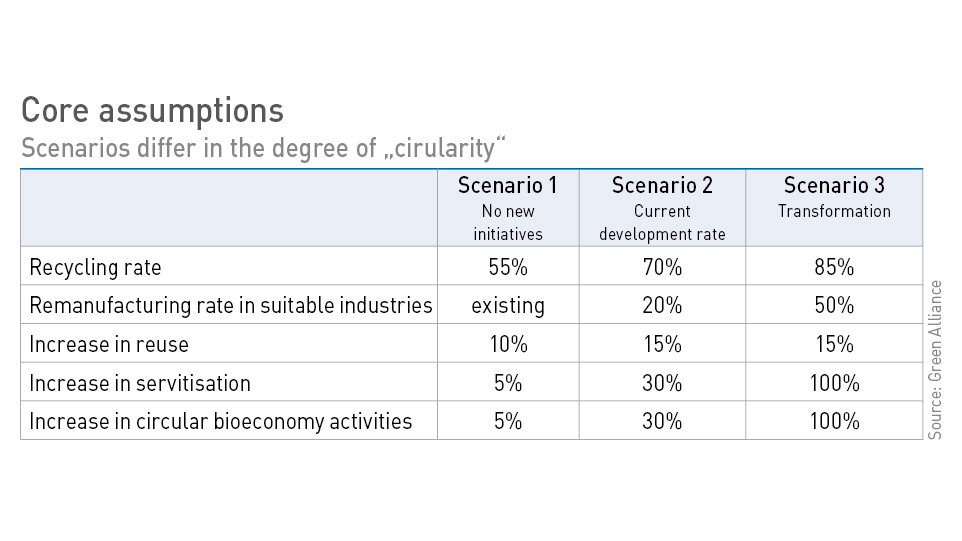This screenshot has height=541, width=962.
Task: Select the Scenario 1 column header
Action: point(508,185)
